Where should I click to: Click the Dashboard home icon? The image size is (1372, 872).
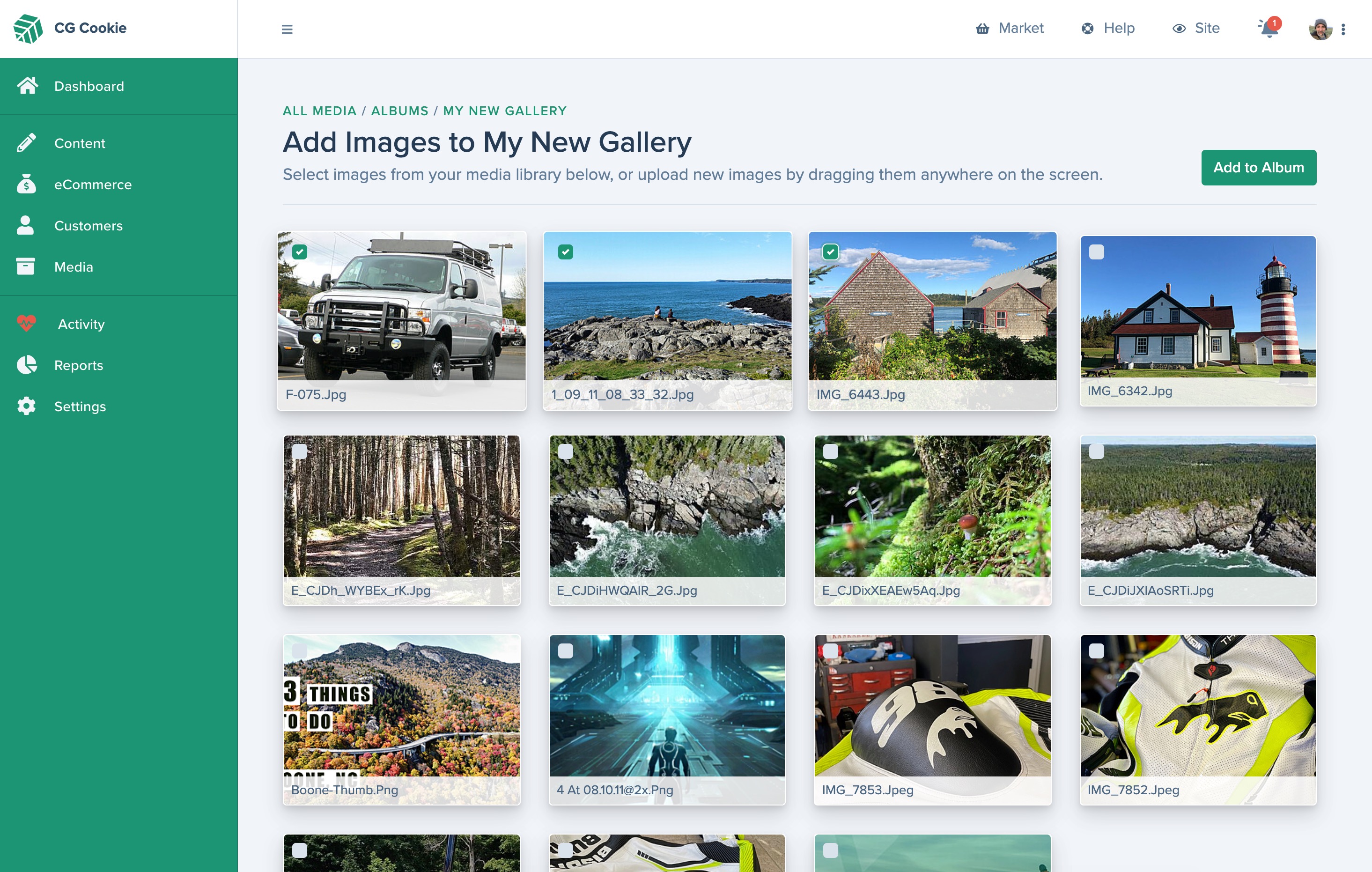tap(27, 86)
